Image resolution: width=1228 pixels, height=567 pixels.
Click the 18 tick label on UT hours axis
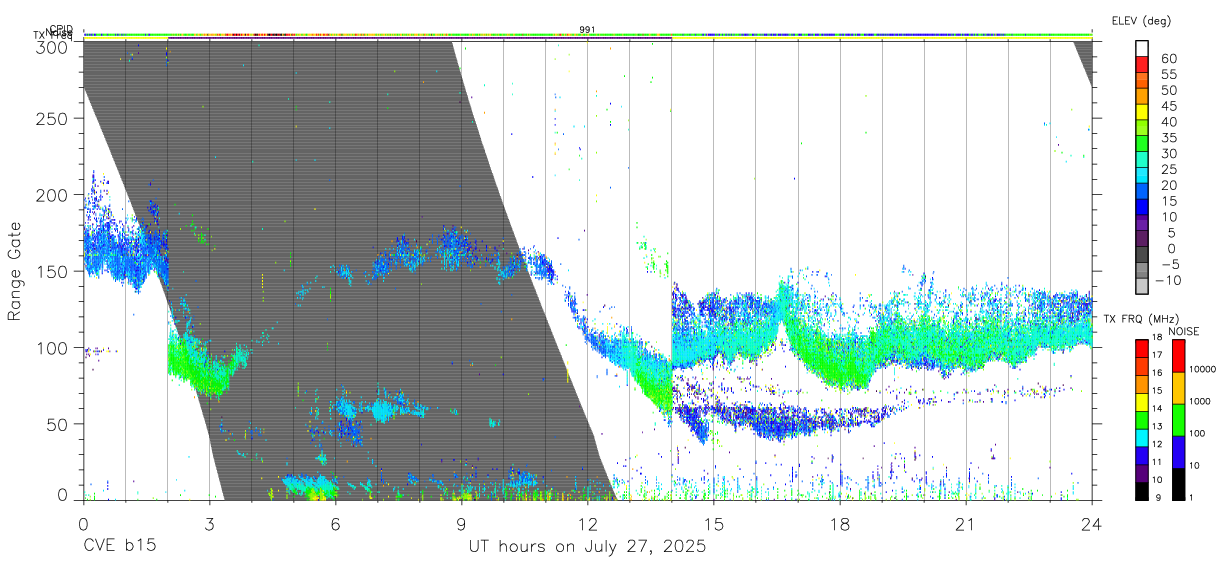point(839,524)
